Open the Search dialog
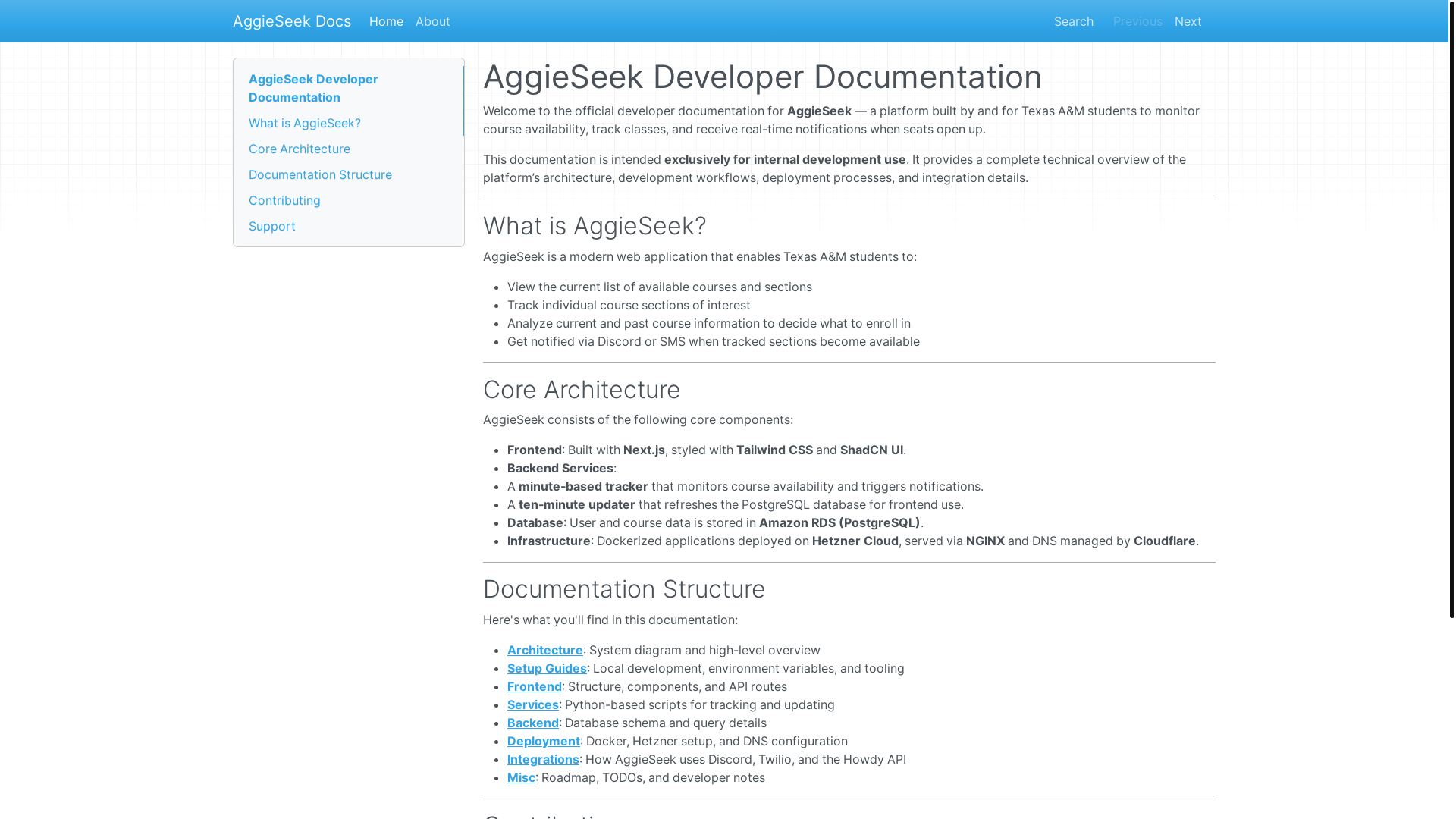 [1074, 21]
